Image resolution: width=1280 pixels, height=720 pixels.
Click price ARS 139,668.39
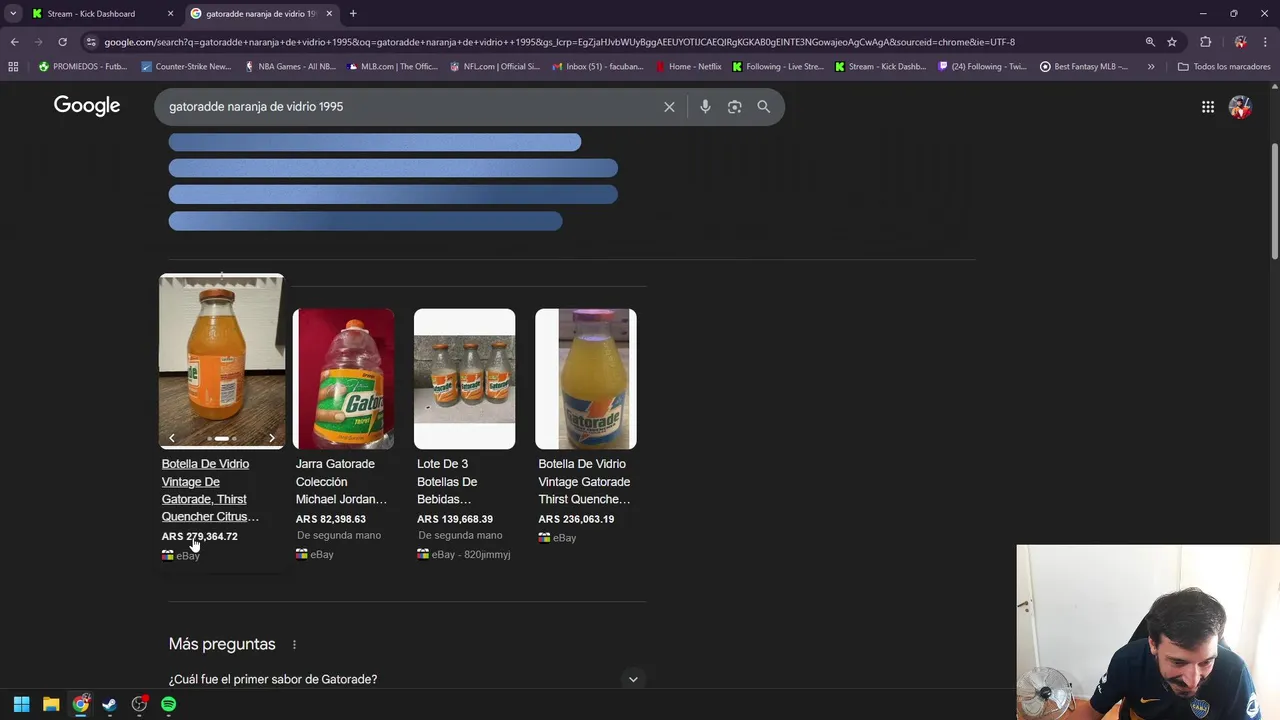tap(455, 519)
